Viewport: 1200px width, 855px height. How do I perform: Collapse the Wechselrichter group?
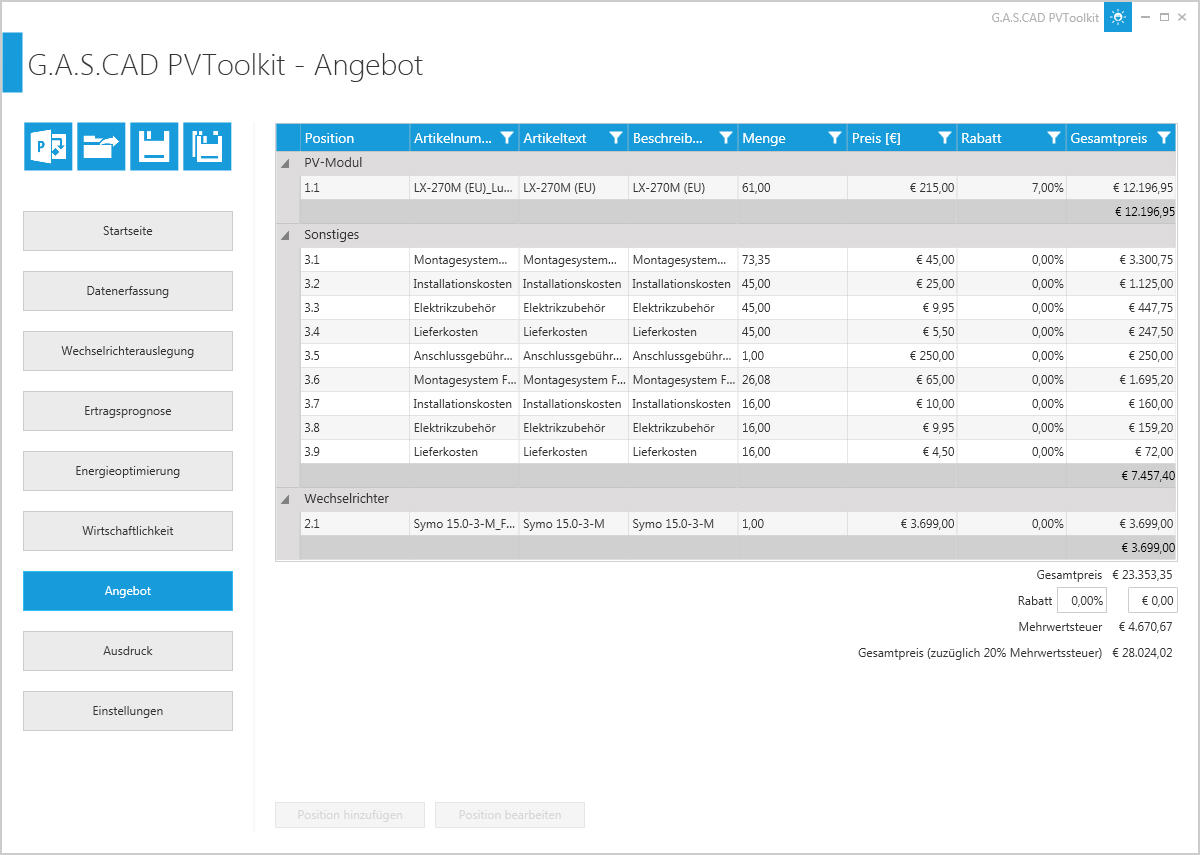coord(286,498)
